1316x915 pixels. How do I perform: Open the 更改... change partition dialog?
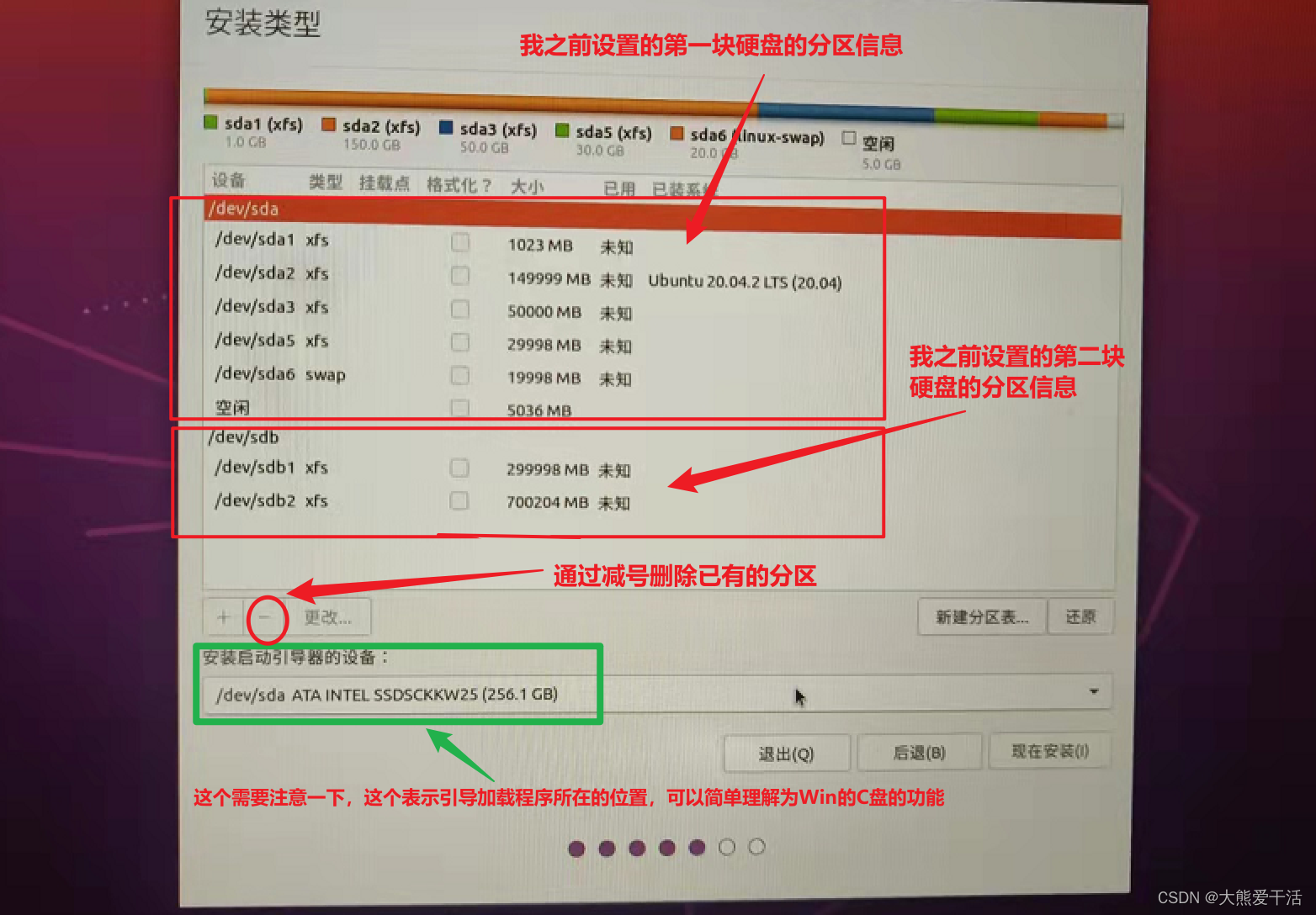328,617
